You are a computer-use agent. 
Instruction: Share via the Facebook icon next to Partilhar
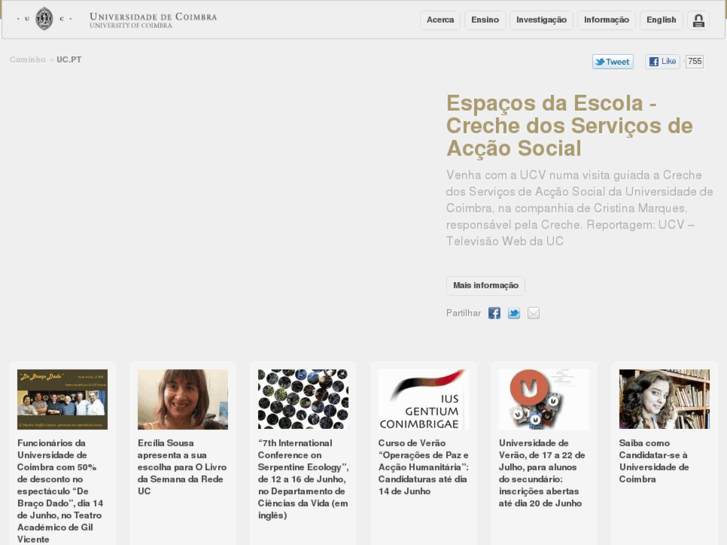(x=494, y=313)
